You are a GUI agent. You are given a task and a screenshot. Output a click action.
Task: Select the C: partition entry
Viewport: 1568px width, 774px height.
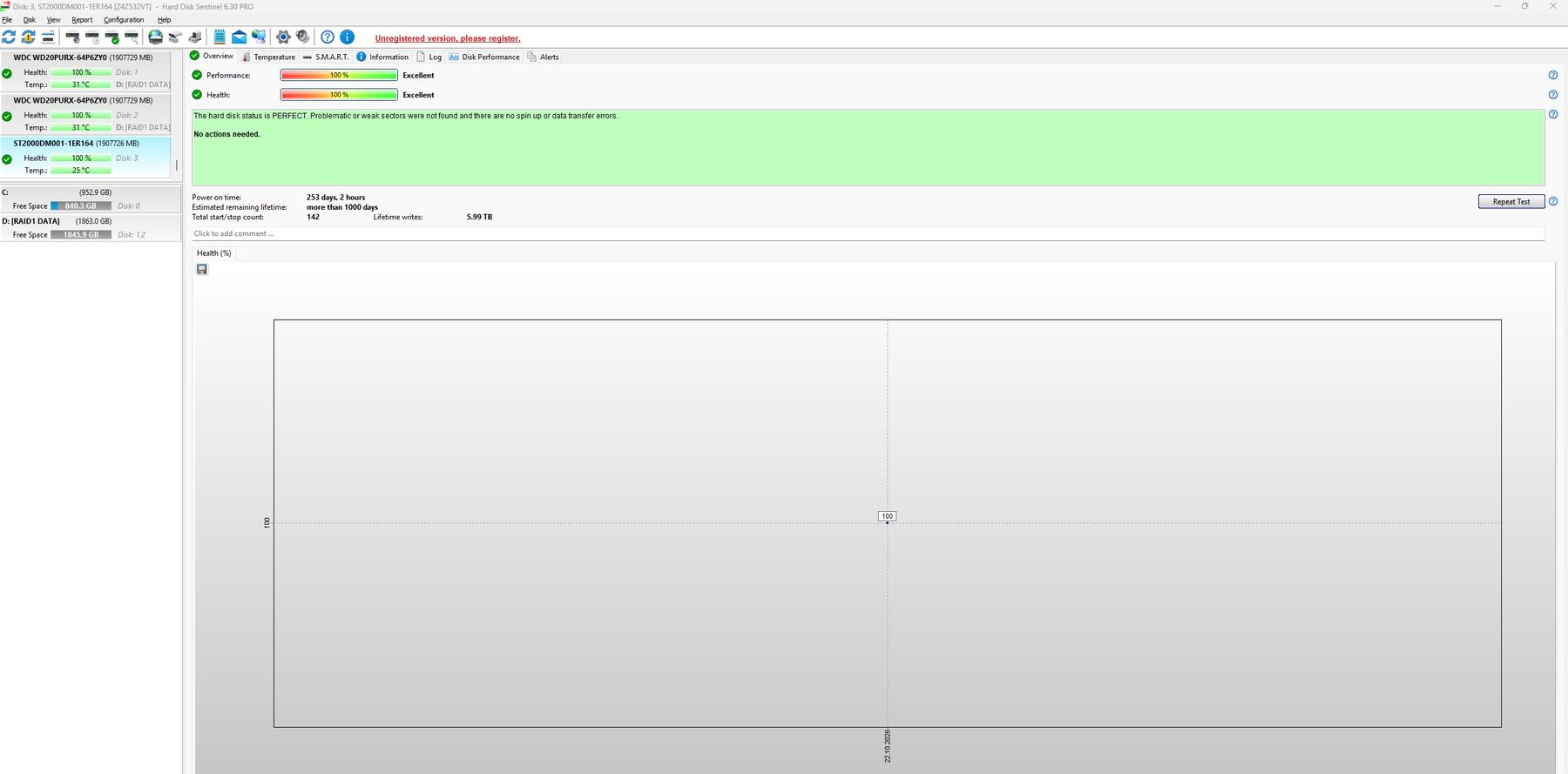pos(91,199)
